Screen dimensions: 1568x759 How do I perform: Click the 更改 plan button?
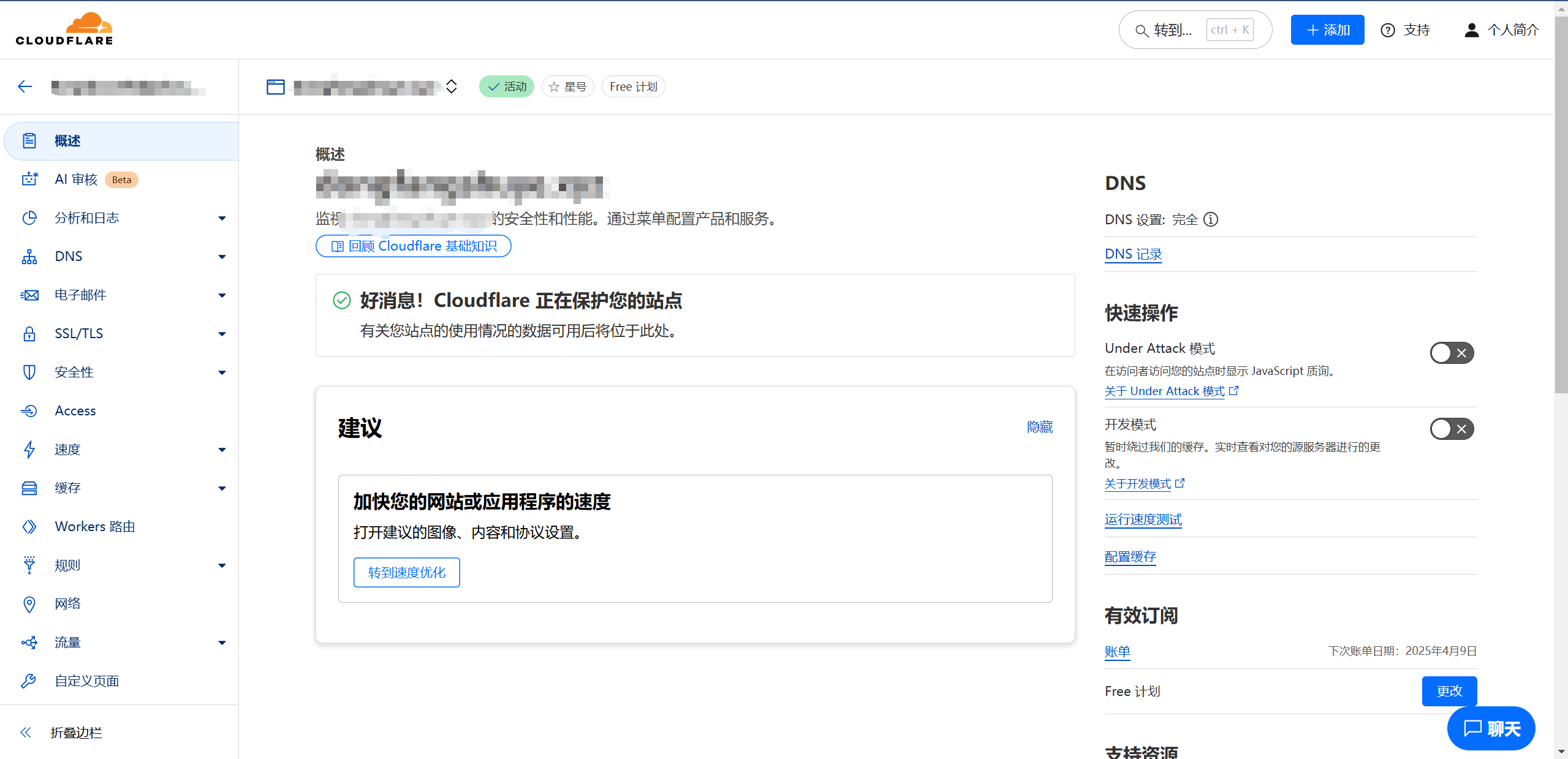[1449, 691]
